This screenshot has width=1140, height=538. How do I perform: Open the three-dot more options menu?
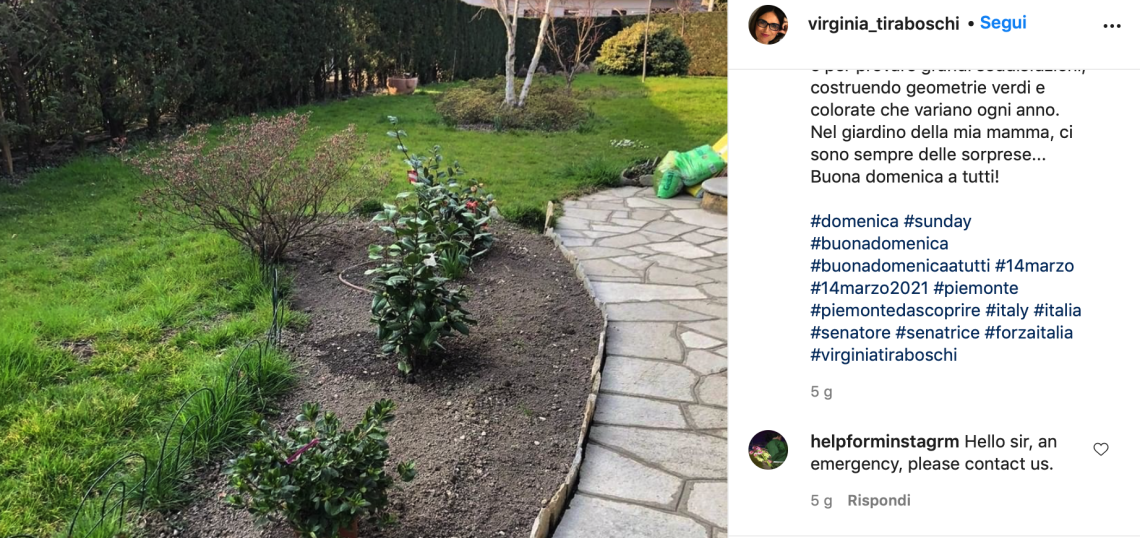(1112, 26)
